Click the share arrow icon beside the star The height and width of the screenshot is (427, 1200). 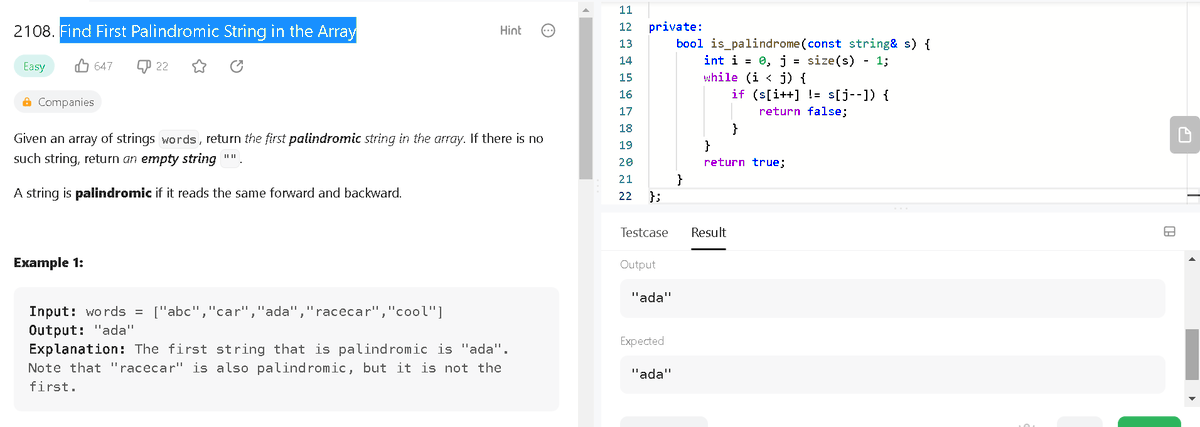235,67
